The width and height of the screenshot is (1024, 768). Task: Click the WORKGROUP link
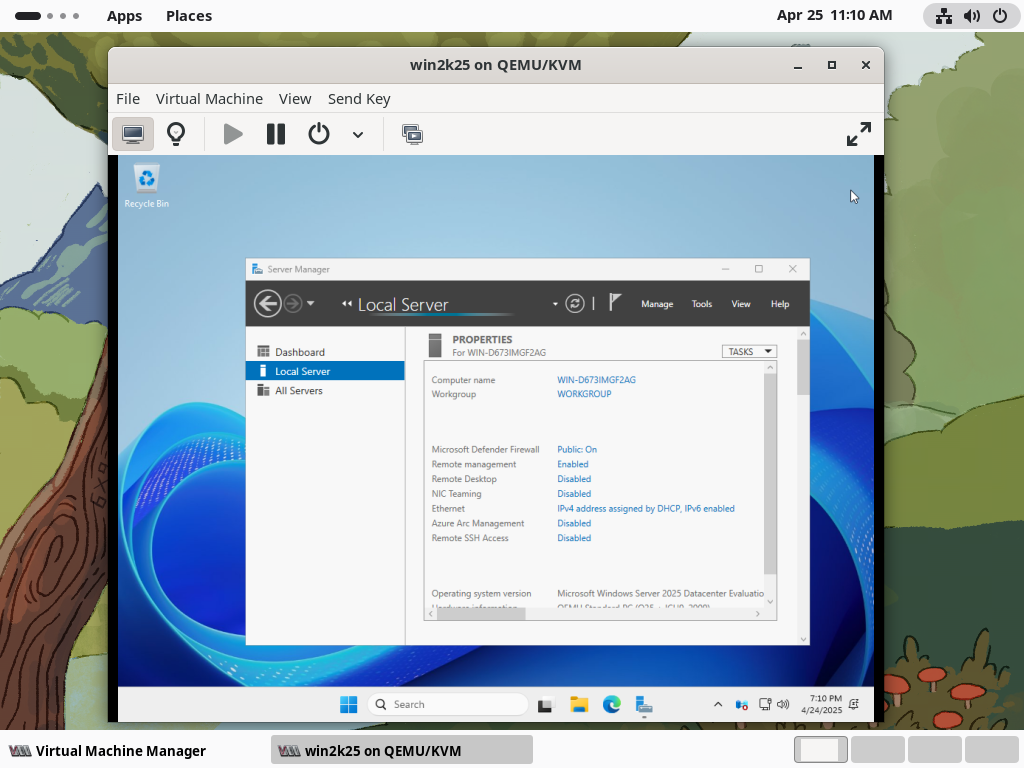tap(584, 394)
